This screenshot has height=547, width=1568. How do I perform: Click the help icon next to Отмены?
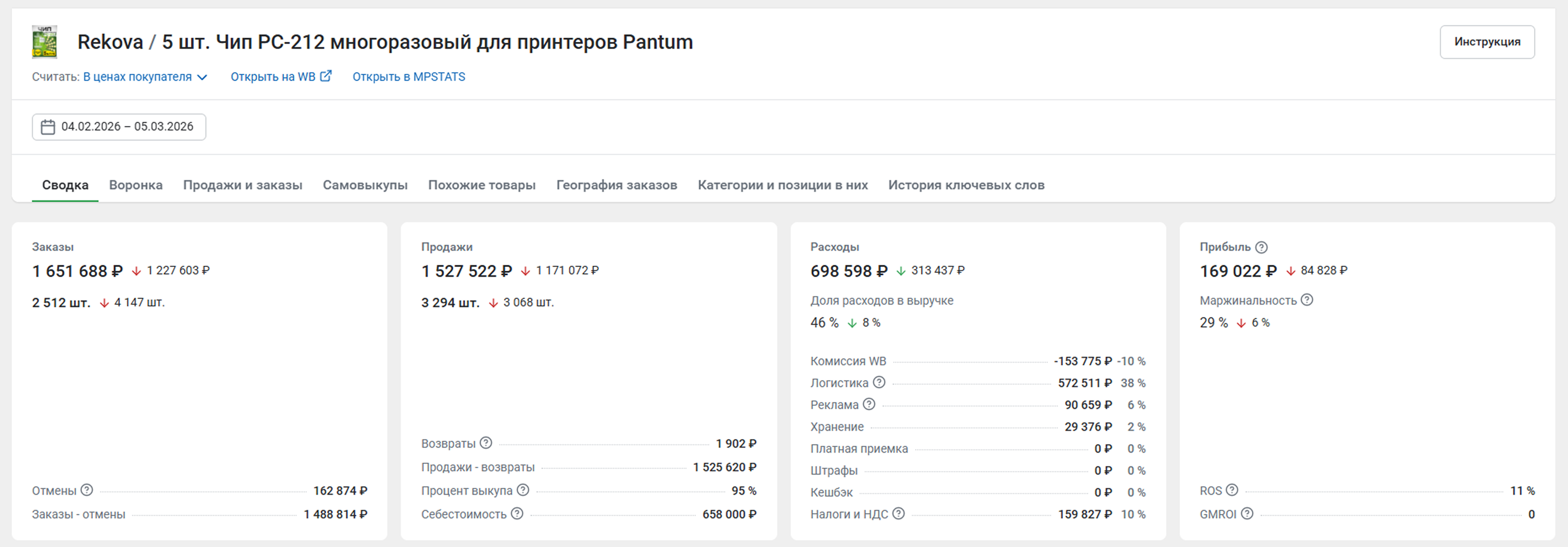[x=87, y=490]
